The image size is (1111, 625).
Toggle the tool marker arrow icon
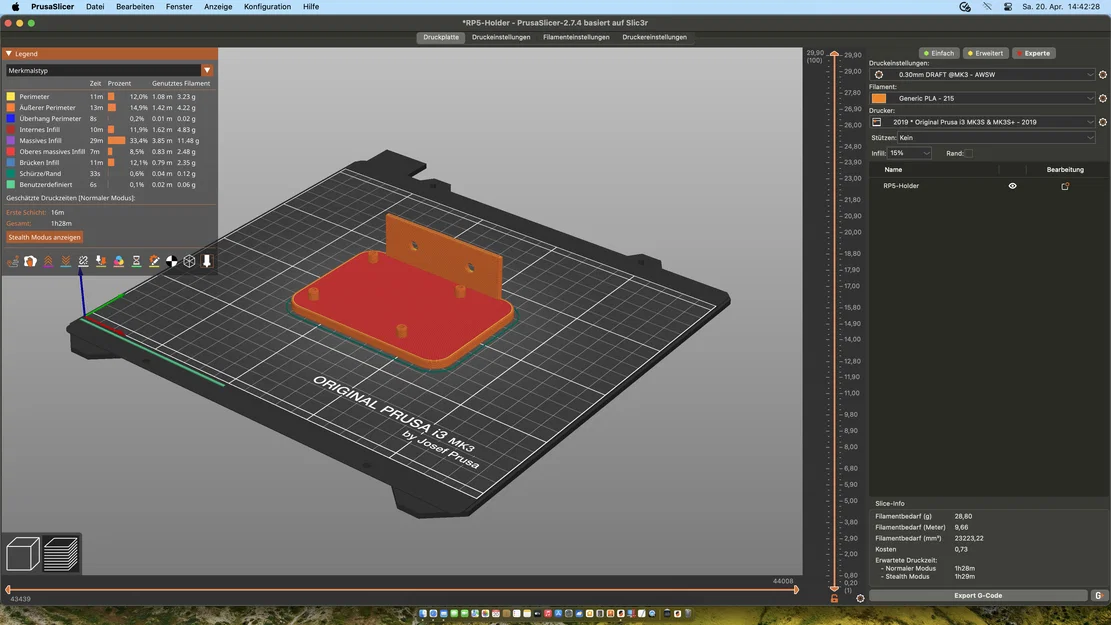207,261
